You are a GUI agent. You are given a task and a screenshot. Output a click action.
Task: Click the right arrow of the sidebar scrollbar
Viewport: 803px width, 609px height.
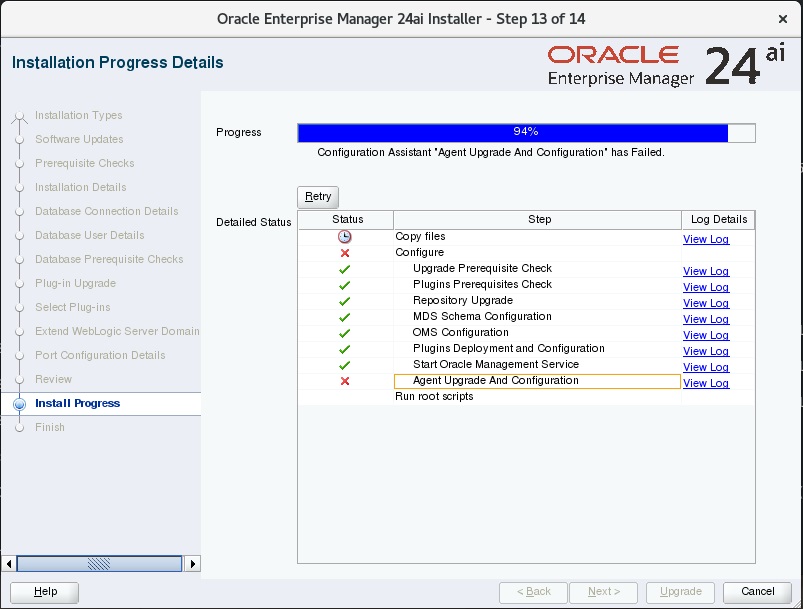click(x=193, y=563)
